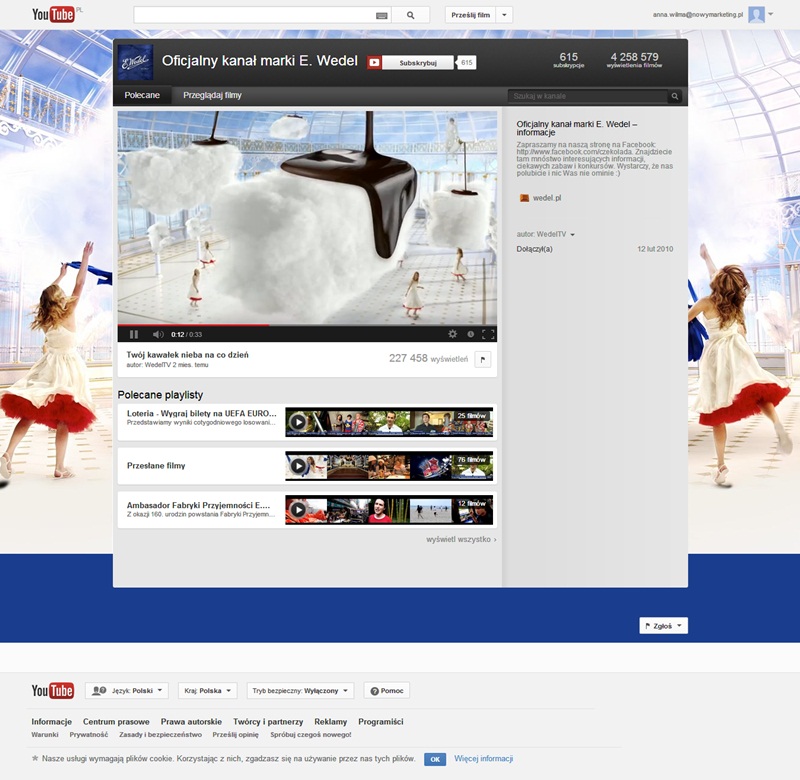Click the red YouTube subscribe icon
The width and height of the screenshot is (800, 780).
click(x=374, y=63)
